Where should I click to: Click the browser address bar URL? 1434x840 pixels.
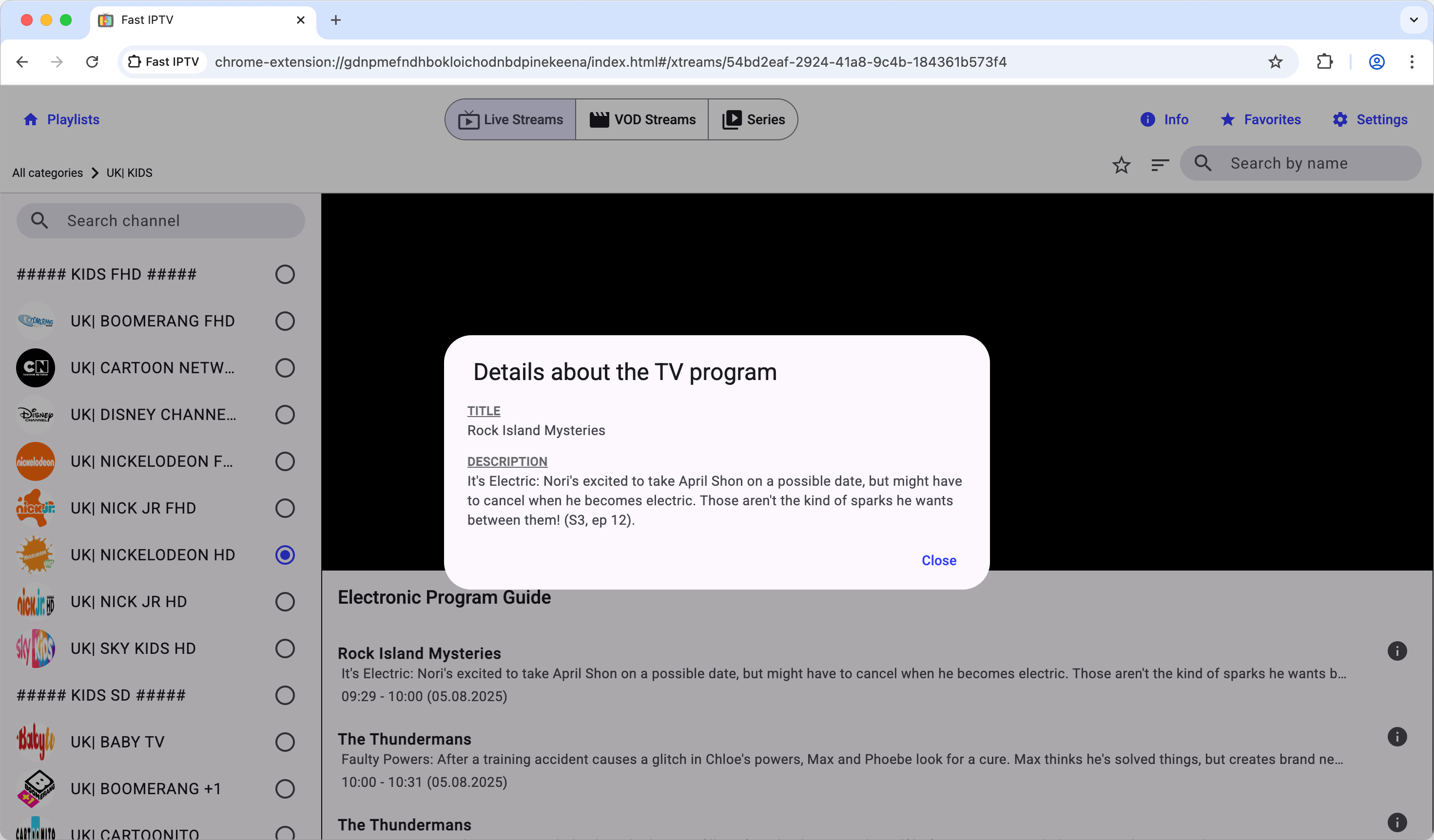point(611,61)
